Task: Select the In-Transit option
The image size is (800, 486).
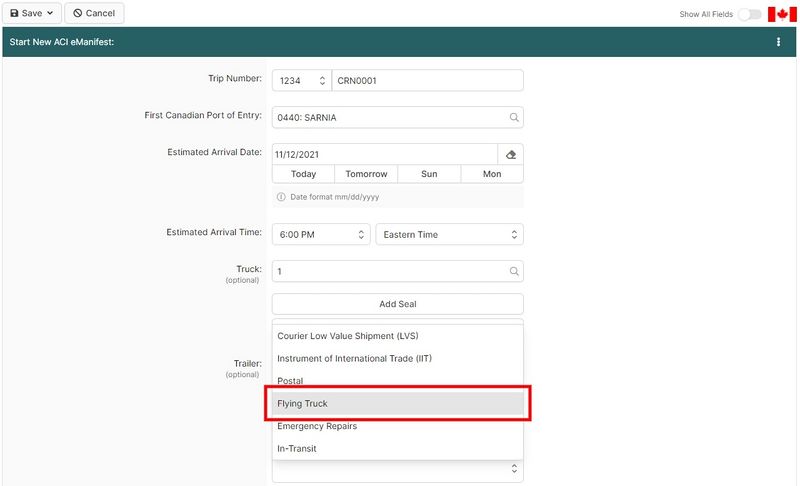Action: 397,449
